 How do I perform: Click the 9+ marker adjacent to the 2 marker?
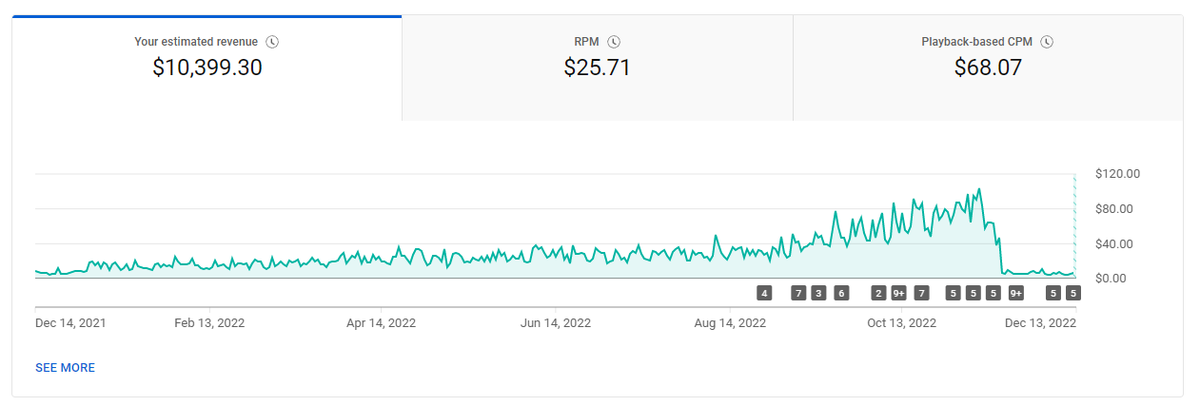pos(899,293)
